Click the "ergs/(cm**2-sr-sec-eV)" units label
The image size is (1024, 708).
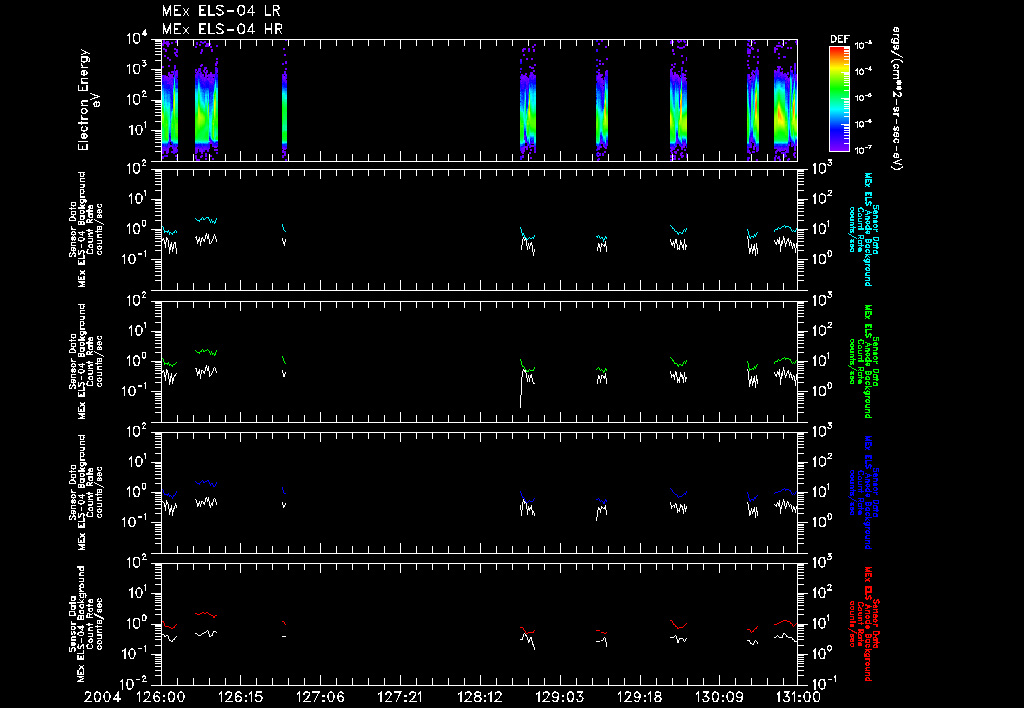click(x=897, y=99)
